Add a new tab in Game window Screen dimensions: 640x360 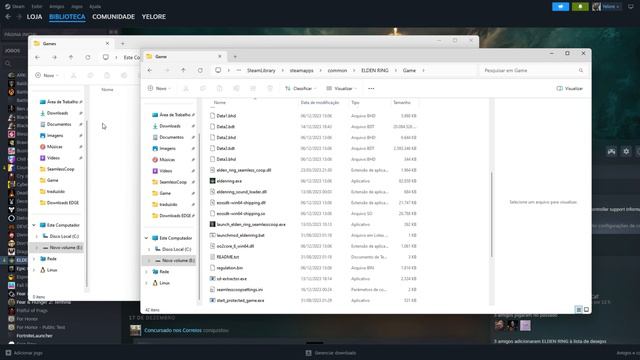[x=235, y=57]
